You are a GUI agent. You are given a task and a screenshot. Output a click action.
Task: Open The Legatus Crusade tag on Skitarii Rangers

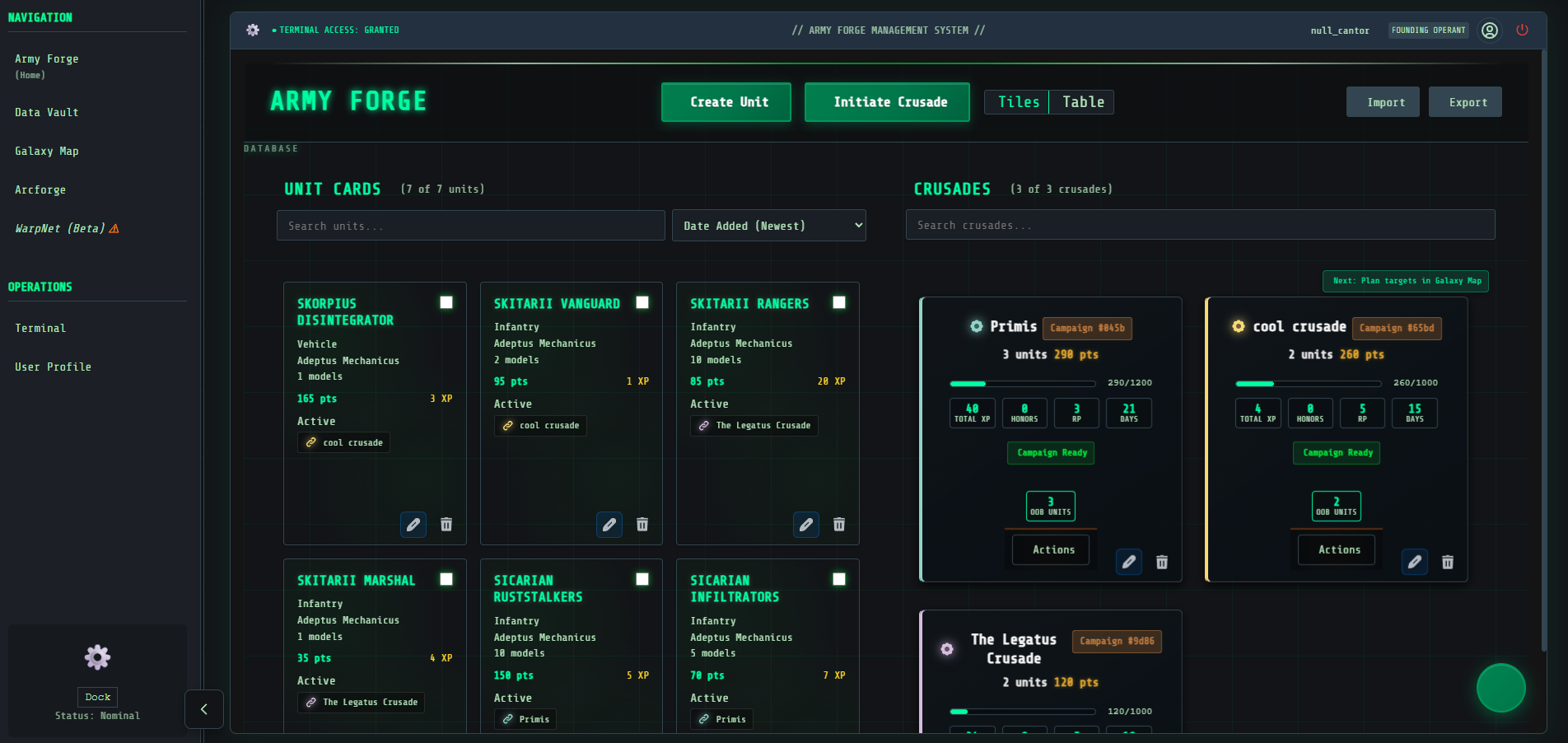754,426
